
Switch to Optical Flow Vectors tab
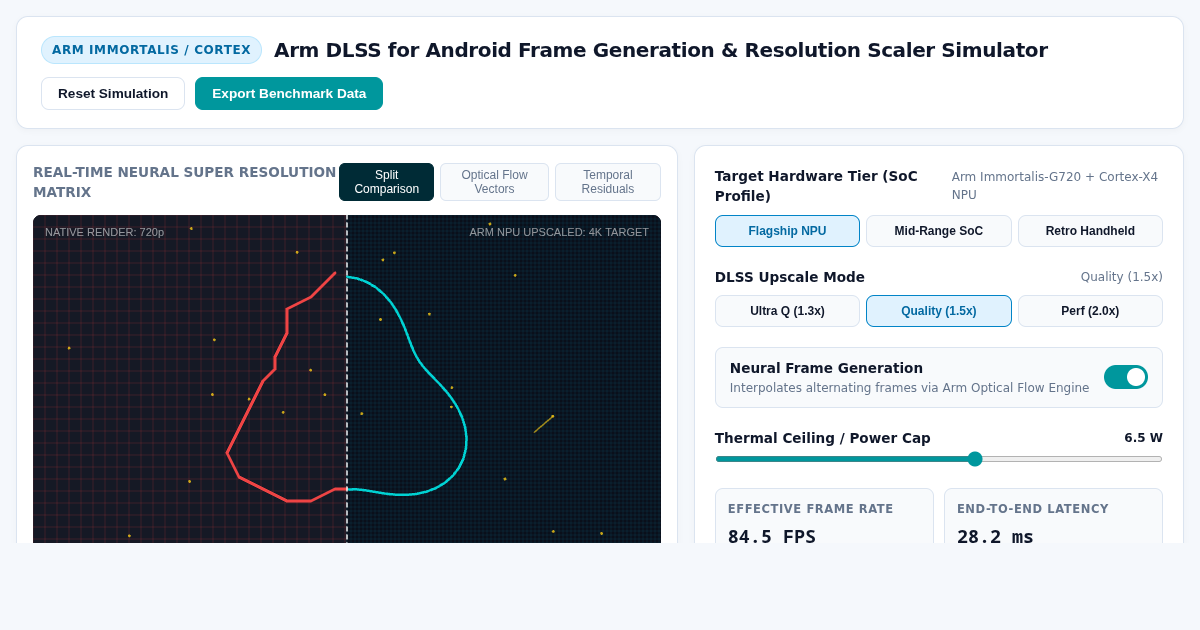494,182
